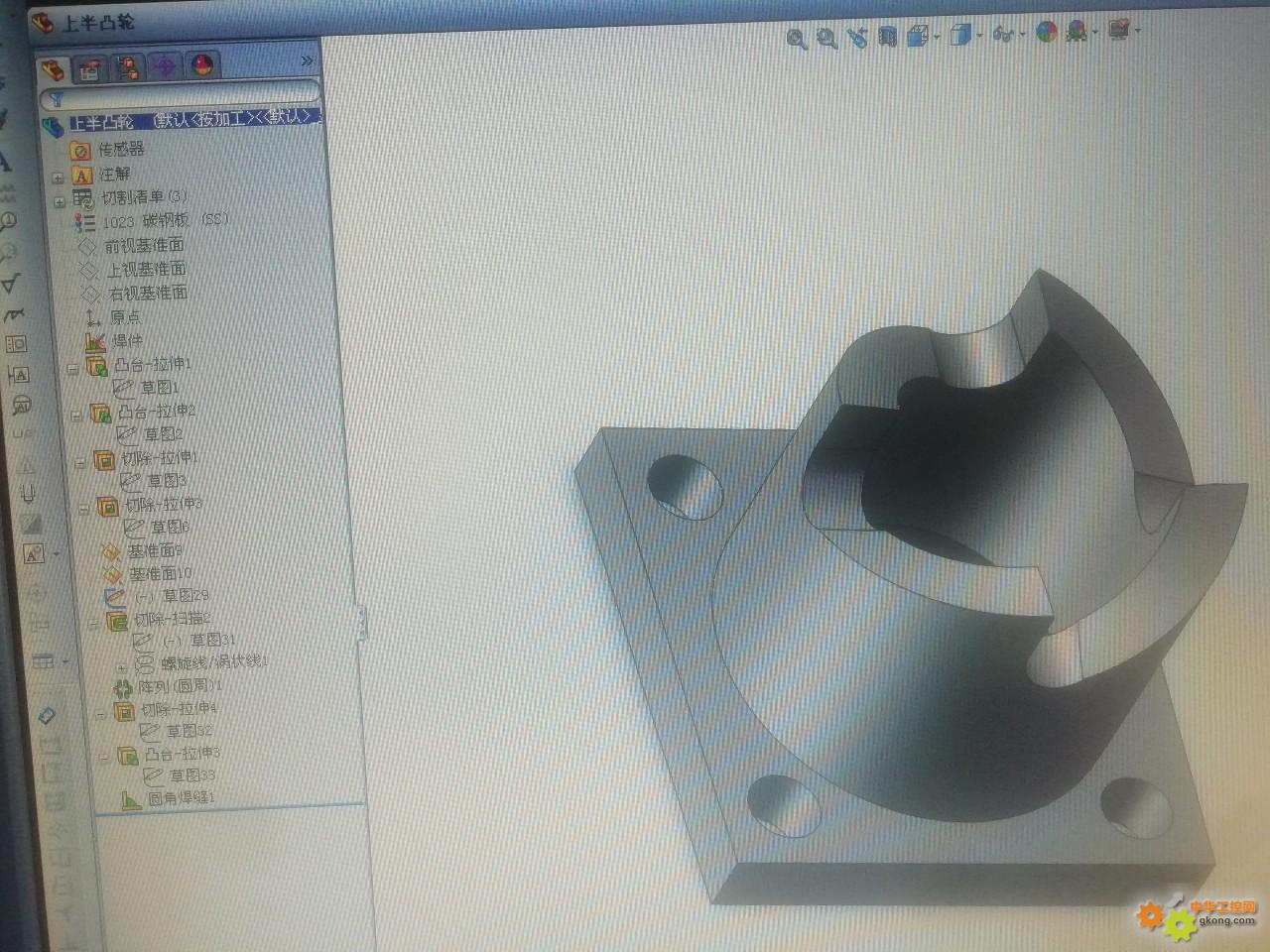Click the surface finish symbol icon
Image resolution: width=1270 pixels, height=952 pixels.
click(x=10, y=284)
